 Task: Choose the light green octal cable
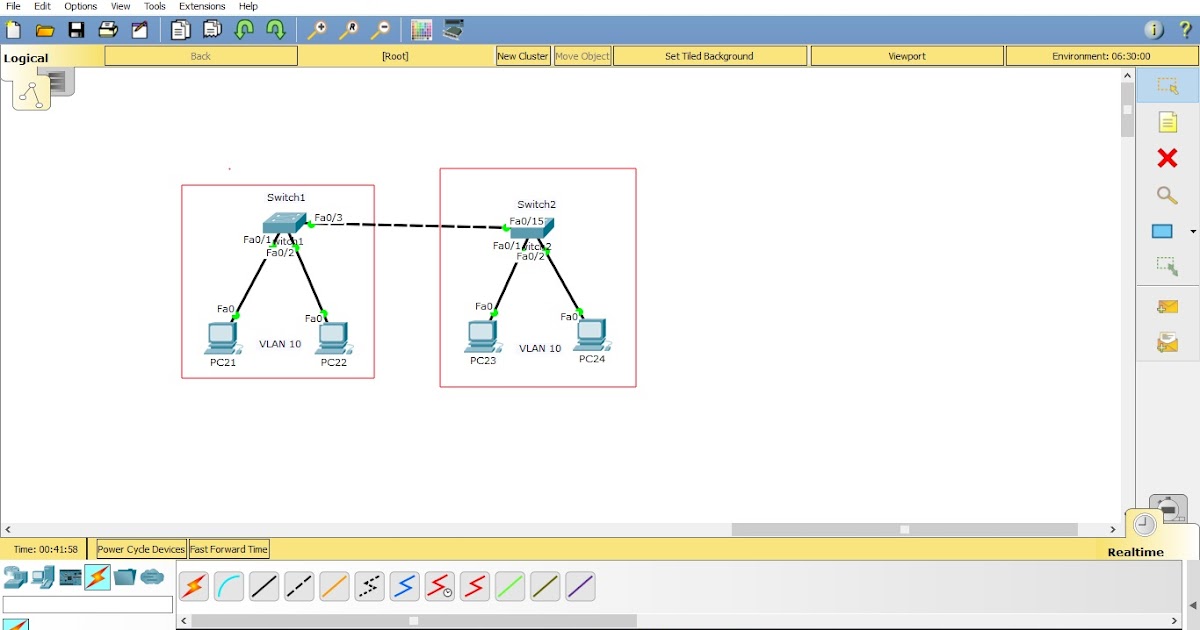510,587
